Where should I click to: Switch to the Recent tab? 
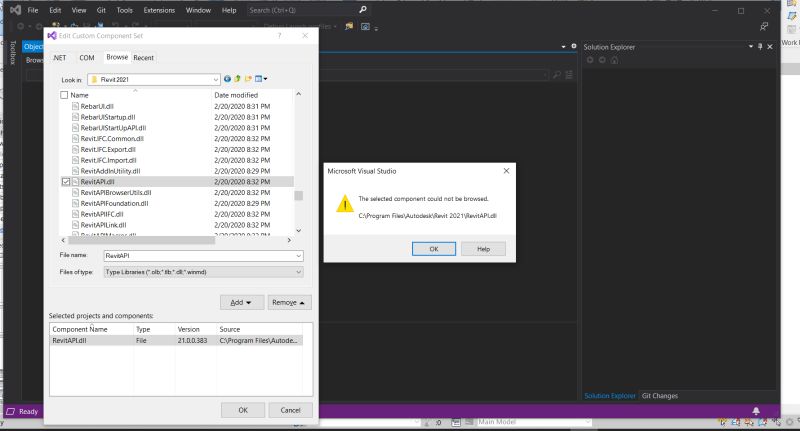pyautogui.click(x=143, y=58)
